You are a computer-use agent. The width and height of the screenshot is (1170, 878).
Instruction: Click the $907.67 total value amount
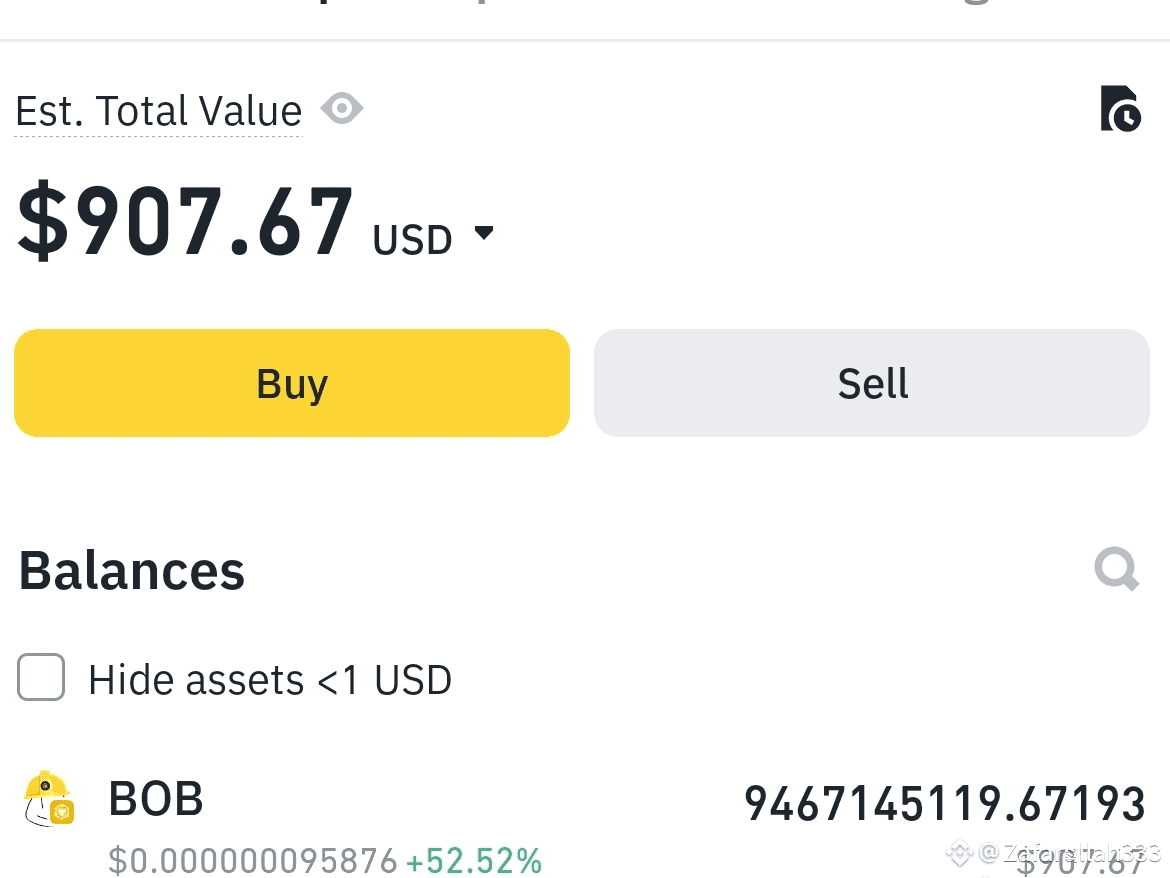[x=184, y=221]
